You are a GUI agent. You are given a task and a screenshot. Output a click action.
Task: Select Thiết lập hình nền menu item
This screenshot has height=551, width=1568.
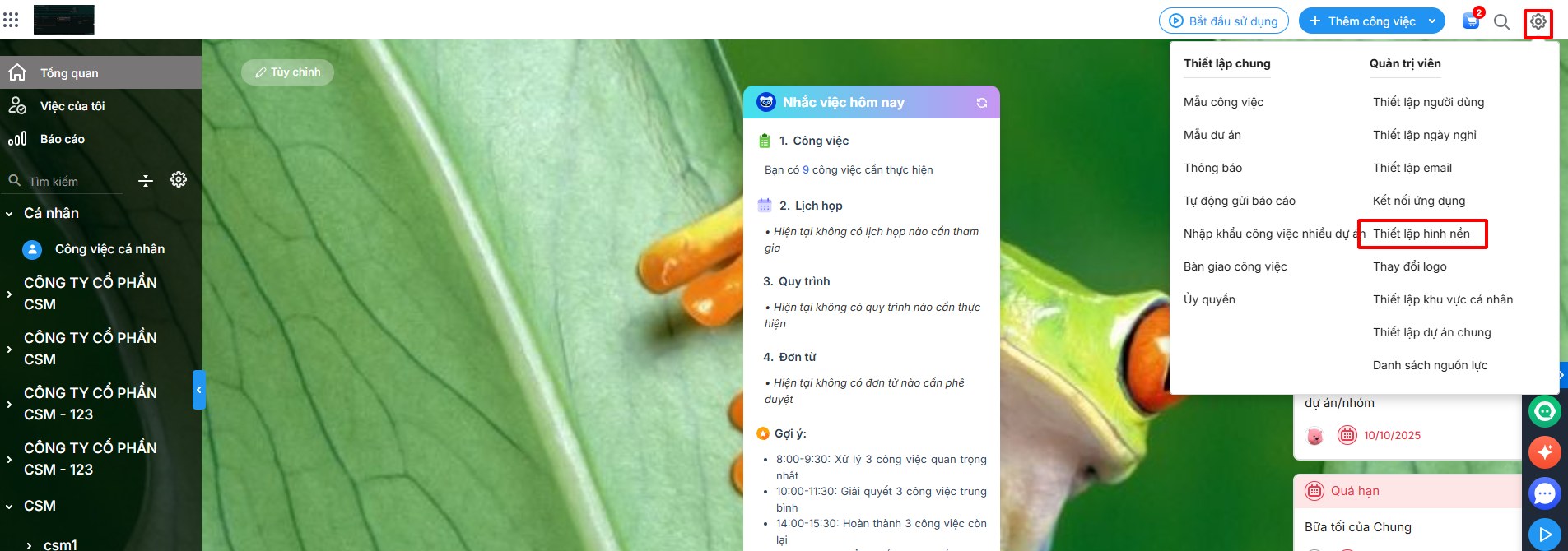(1421, 234)
